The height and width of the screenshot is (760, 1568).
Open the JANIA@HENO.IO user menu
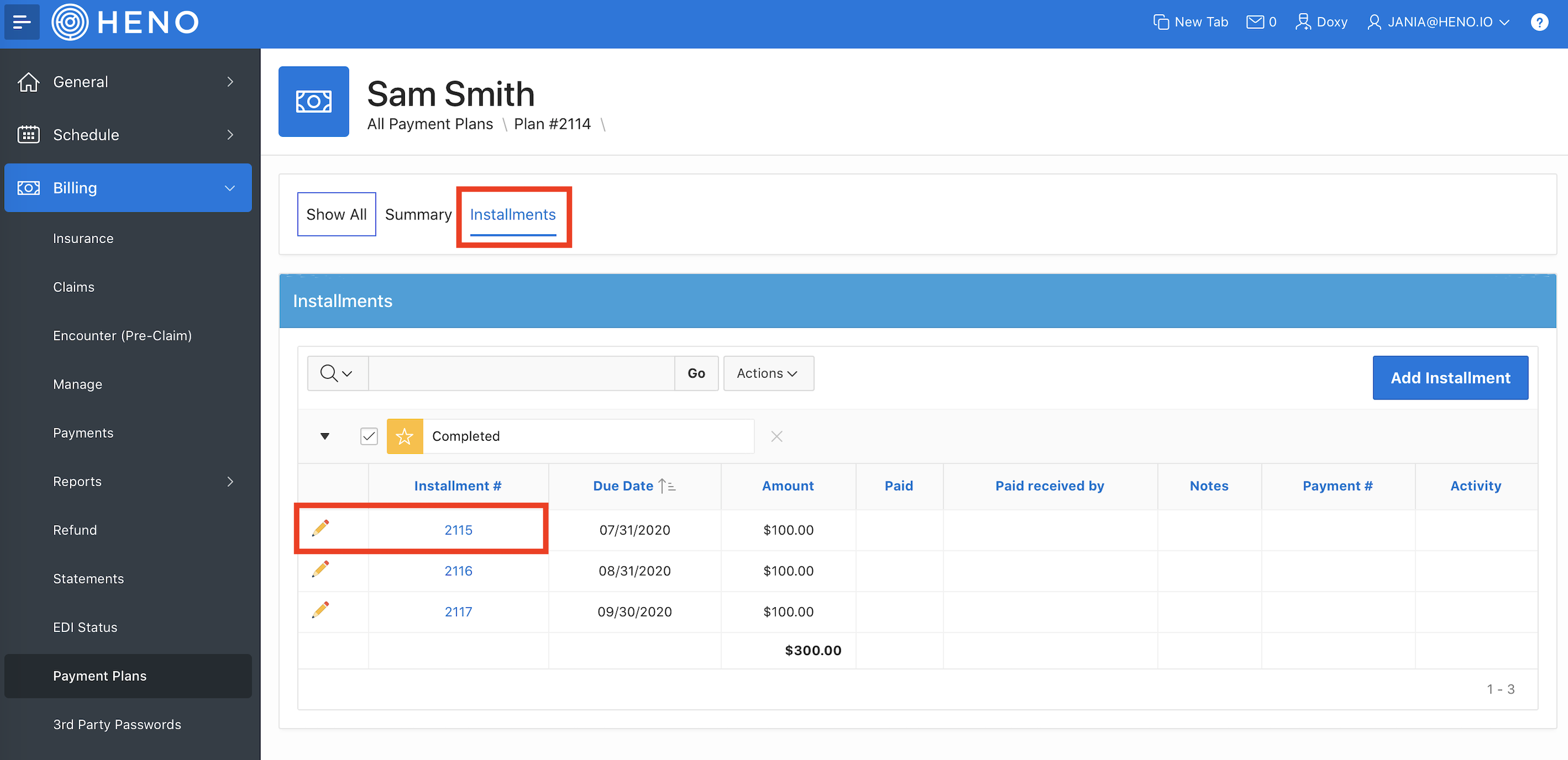point(1439,22)
